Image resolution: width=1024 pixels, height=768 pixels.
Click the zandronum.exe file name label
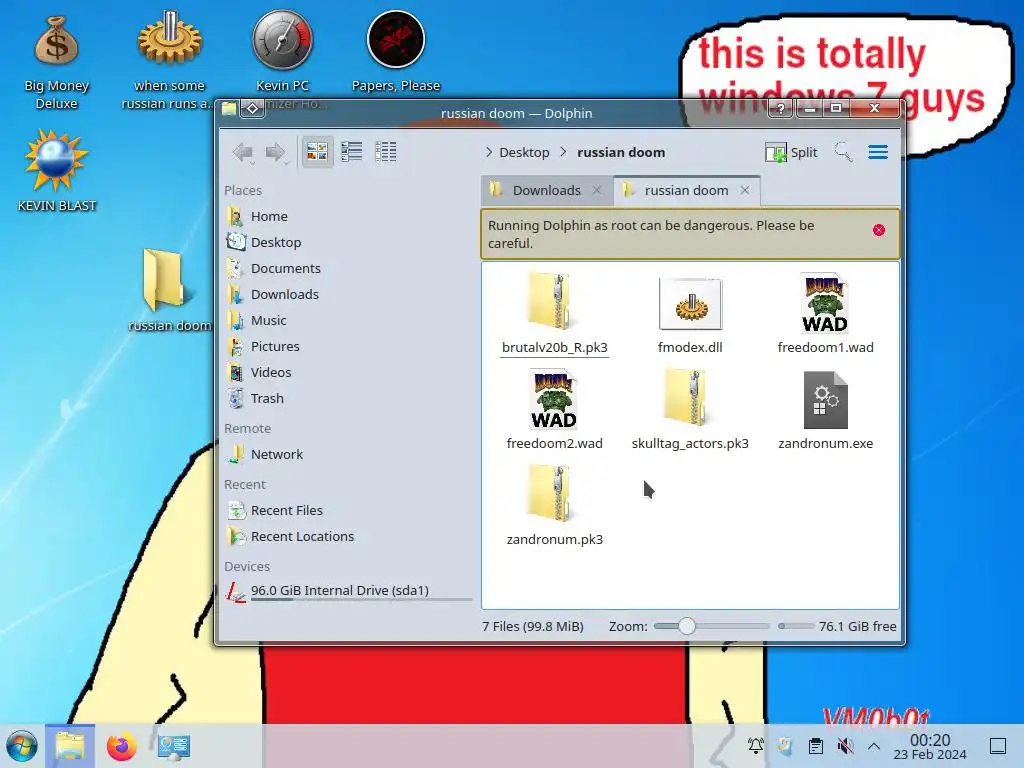pos(825,443)
